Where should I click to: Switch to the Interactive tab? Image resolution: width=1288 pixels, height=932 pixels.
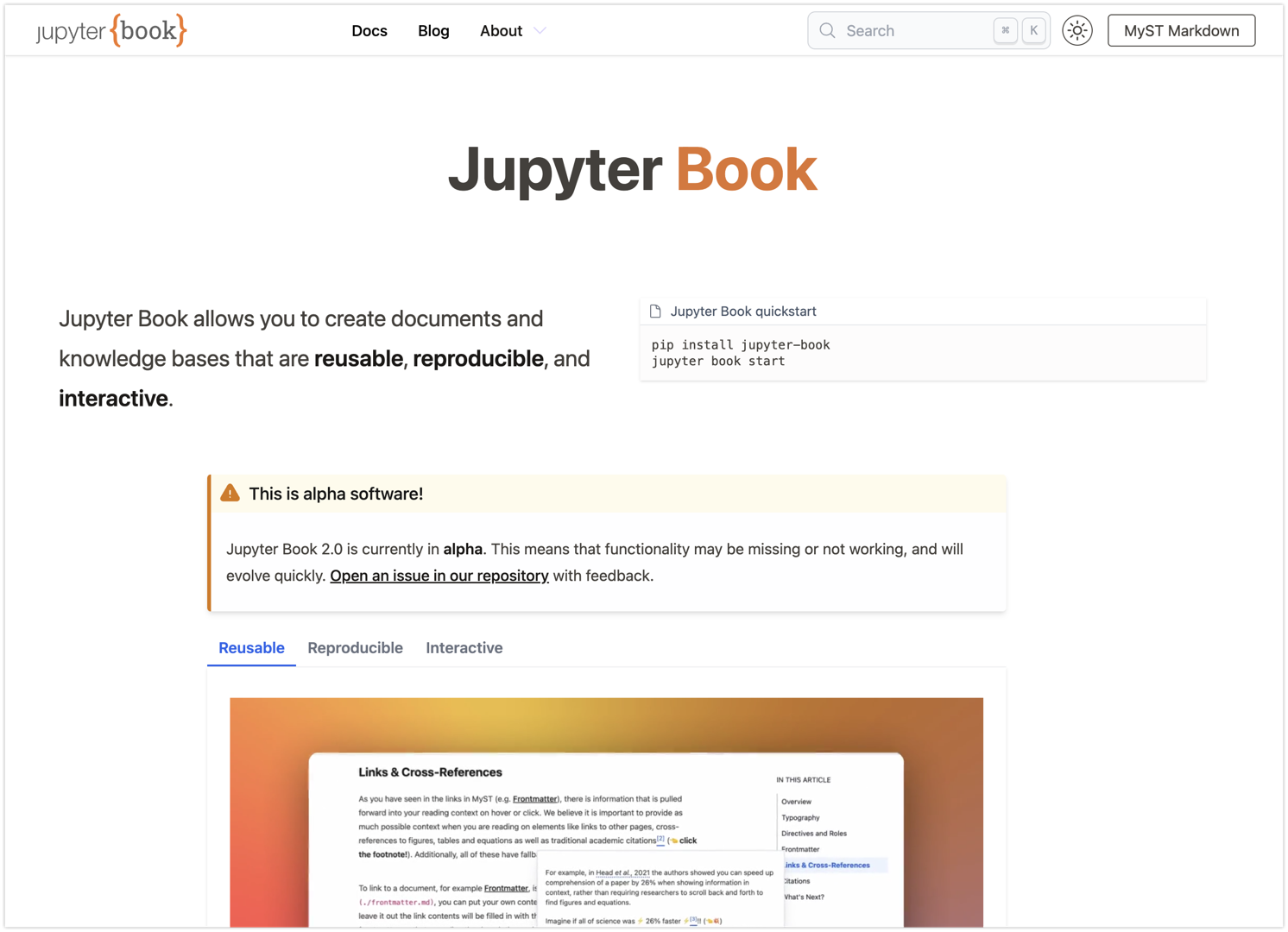coord(464,648)
